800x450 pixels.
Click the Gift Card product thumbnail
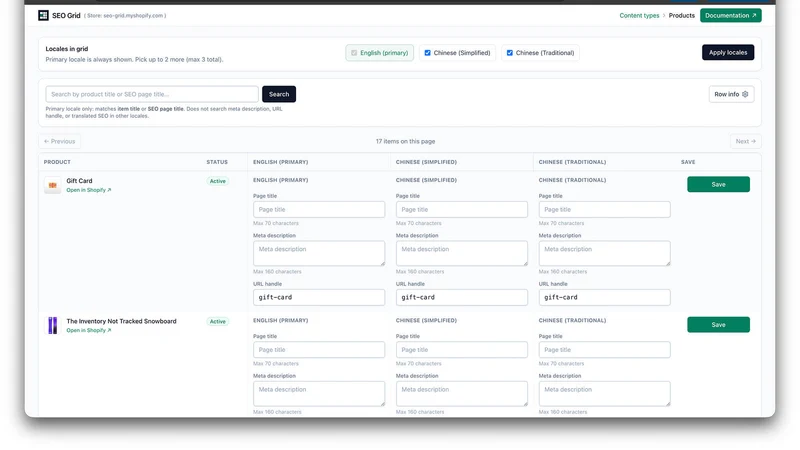53,185
